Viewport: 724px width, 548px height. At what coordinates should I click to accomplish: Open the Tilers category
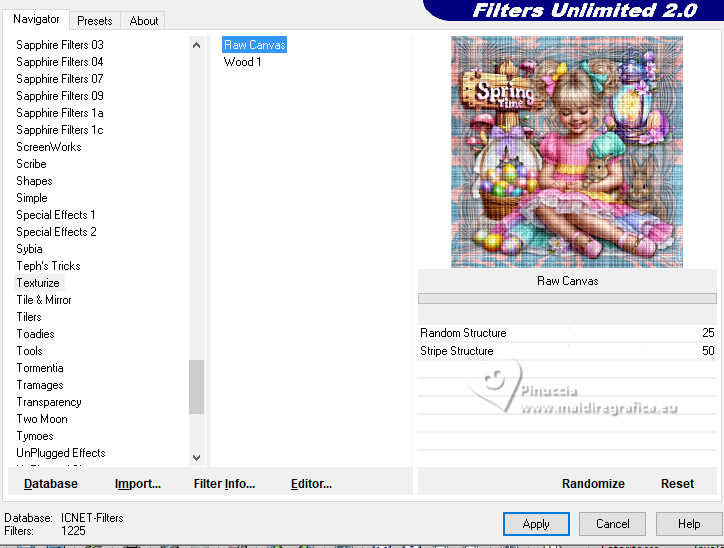[x=29, y=317]
